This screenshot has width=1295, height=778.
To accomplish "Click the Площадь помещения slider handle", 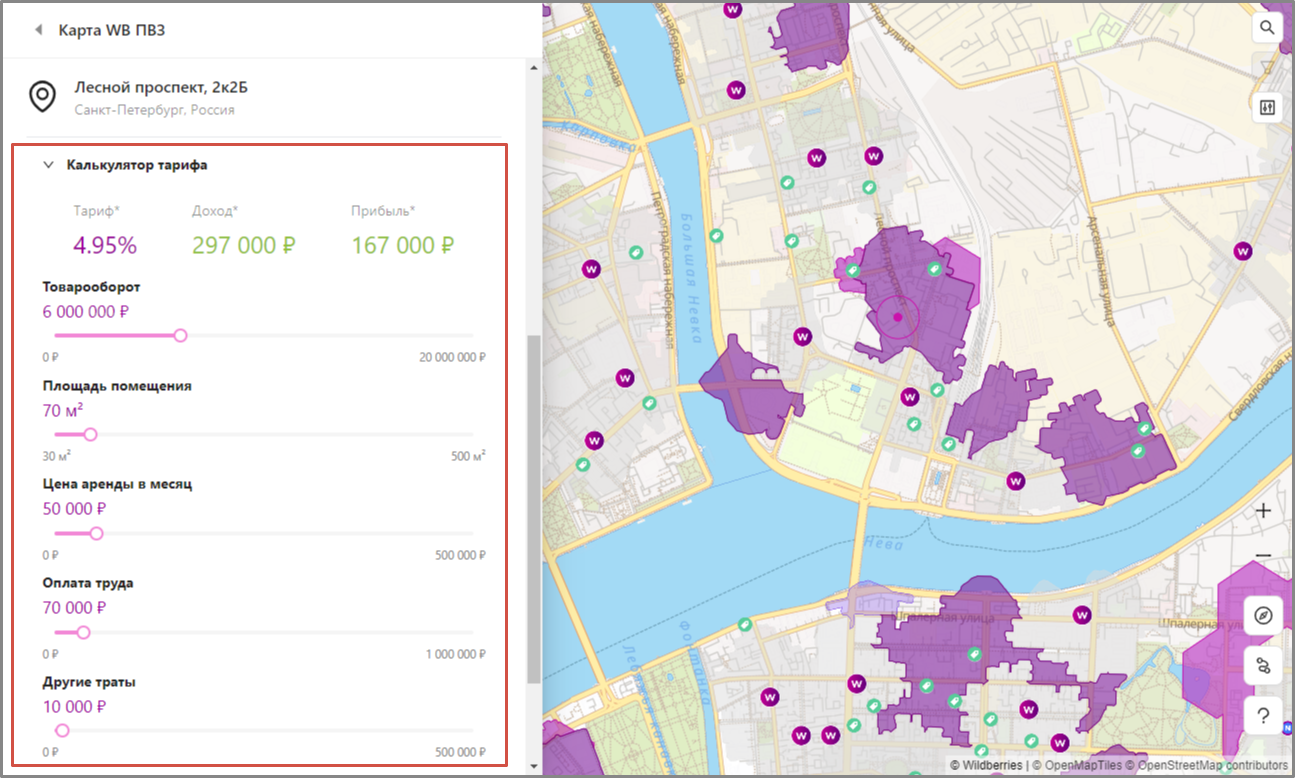I will (x=90, y=434).
